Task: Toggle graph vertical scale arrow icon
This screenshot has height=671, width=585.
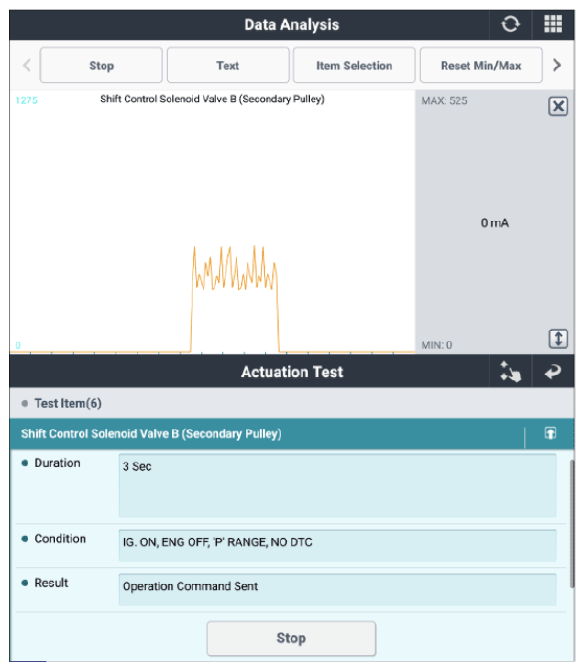Action: (558, 339)
